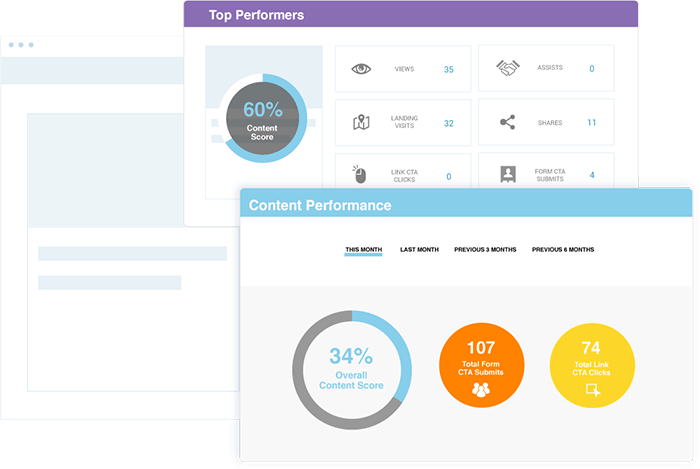The height and width of the screenshot is (469, 700).
Task: Click the VIEWS label
Action: click(404, 69)
